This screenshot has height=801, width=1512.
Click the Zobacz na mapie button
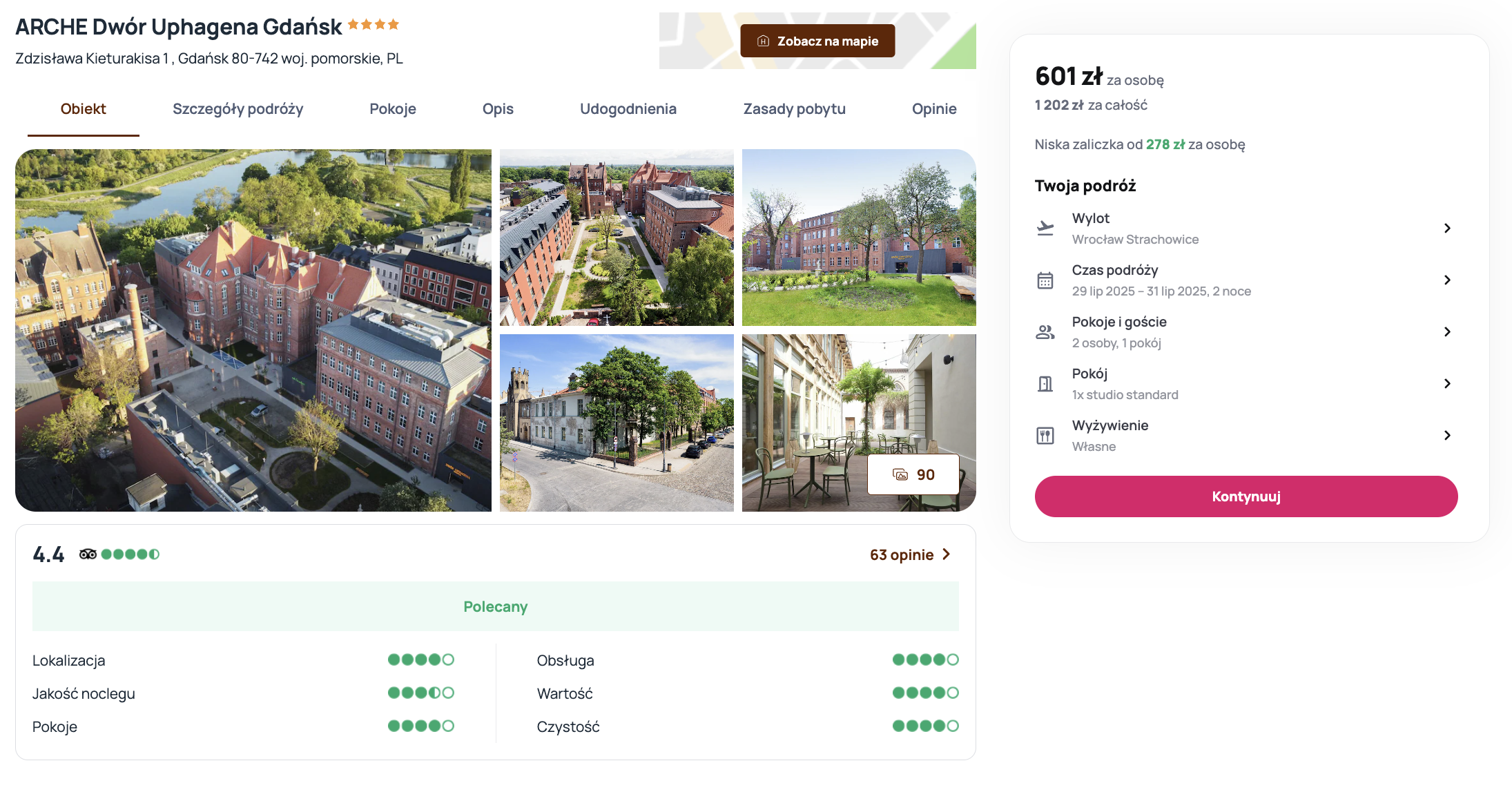(x=817, y=41)
